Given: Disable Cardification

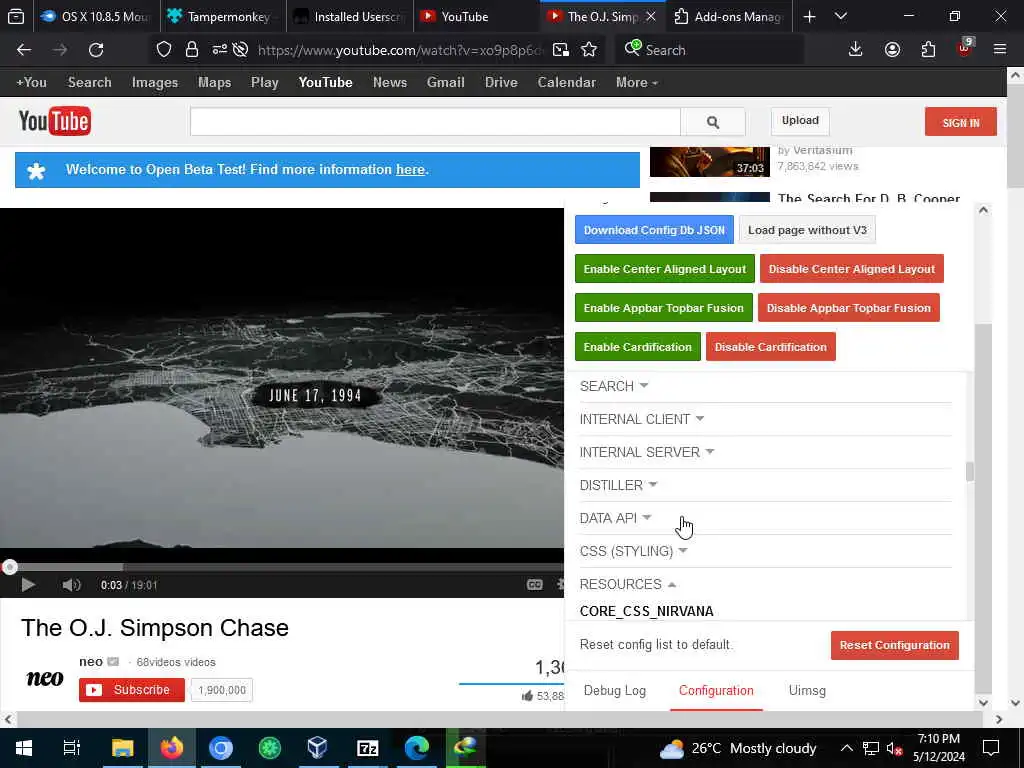Looking at the screenshot, I should [771, 347].
